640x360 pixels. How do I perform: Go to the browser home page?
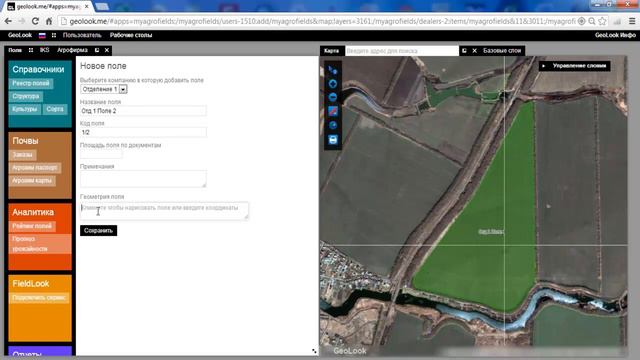(x=49, y=21)
